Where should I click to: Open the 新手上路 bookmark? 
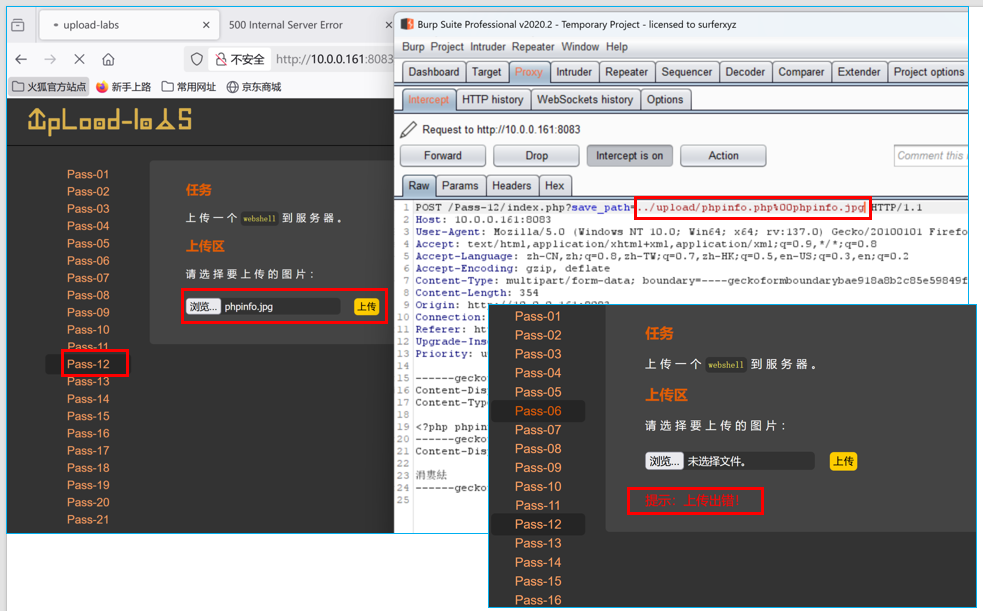point(124,86)
